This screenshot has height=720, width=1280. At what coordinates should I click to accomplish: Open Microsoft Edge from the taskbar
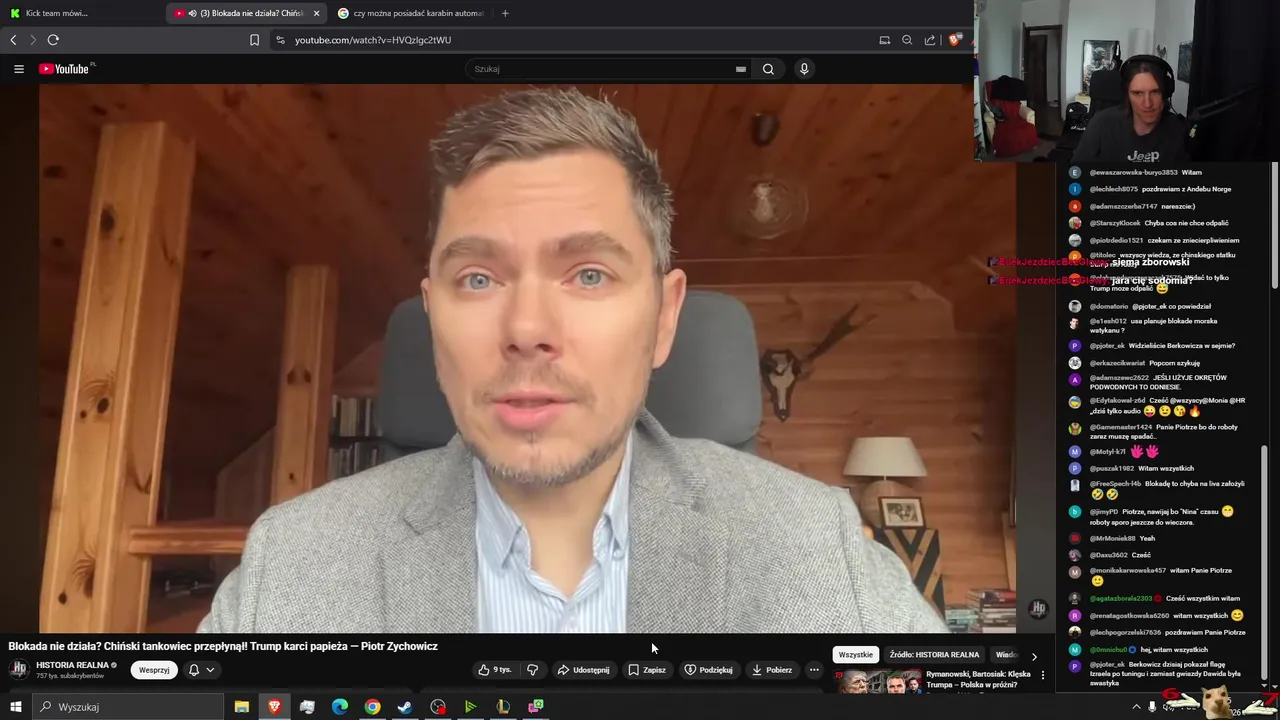(x=340, y=707)
